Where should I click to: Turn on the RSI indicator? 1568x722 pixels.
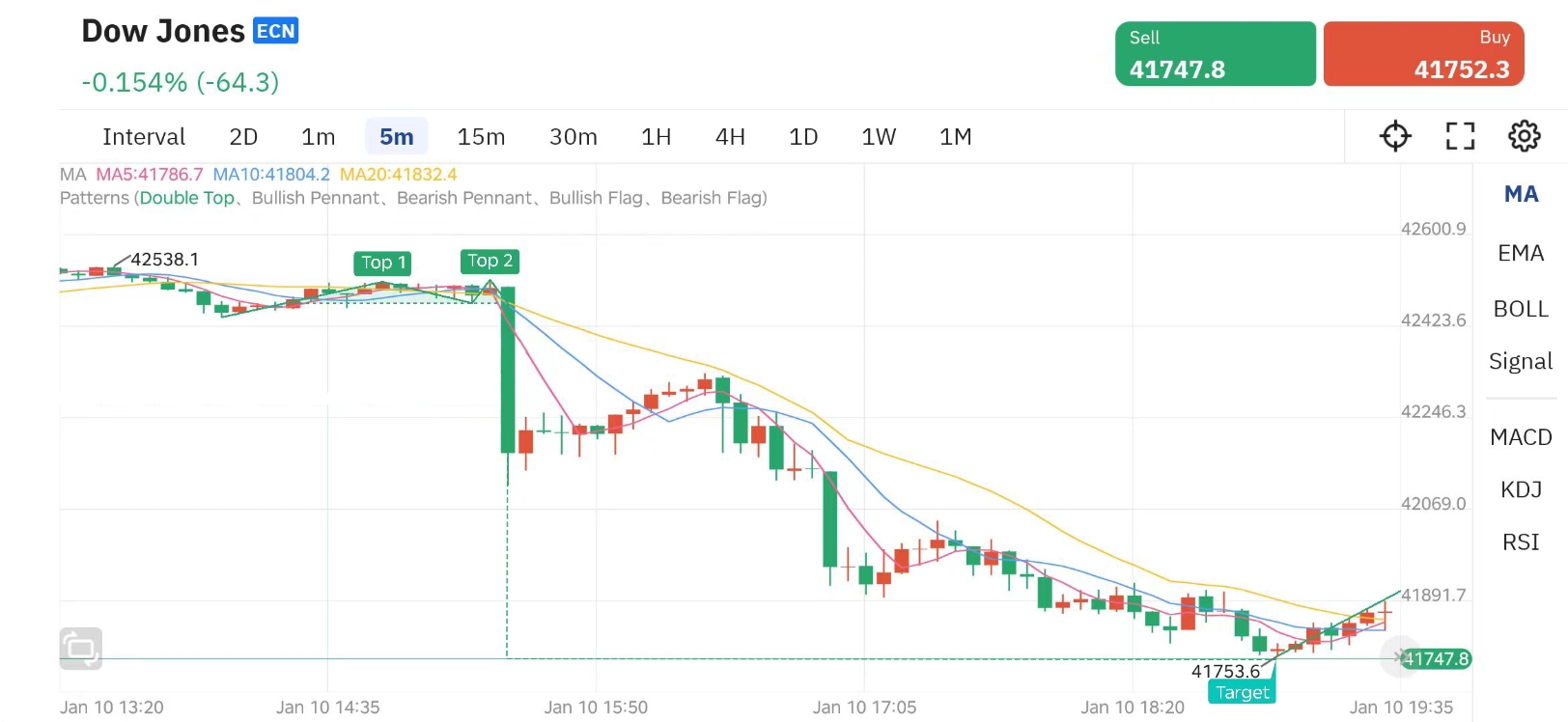pos(1521,542)
